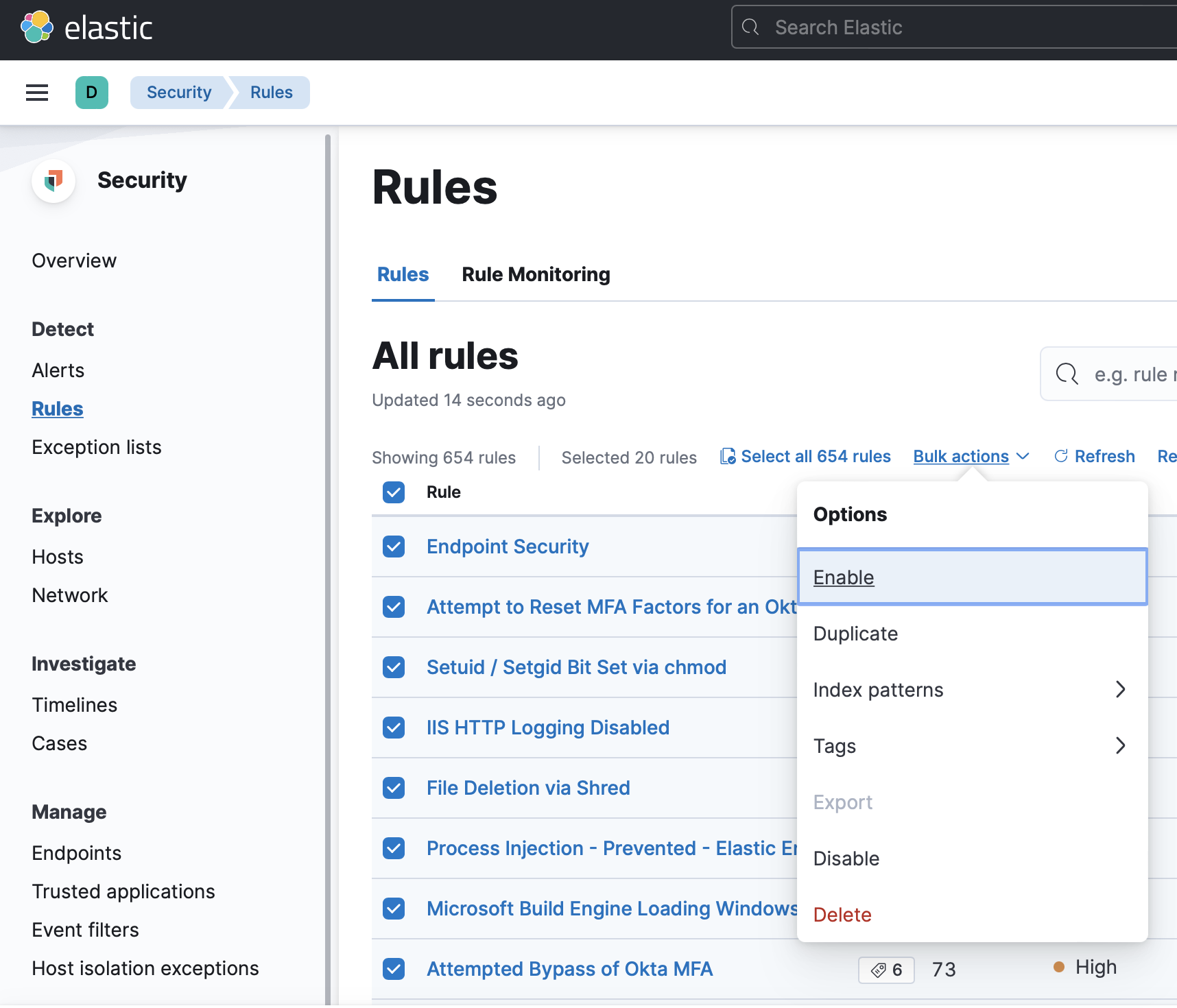Open the main navigation hamburger menu
This screenshot has height=1008, width=1177.
point(36,93)
